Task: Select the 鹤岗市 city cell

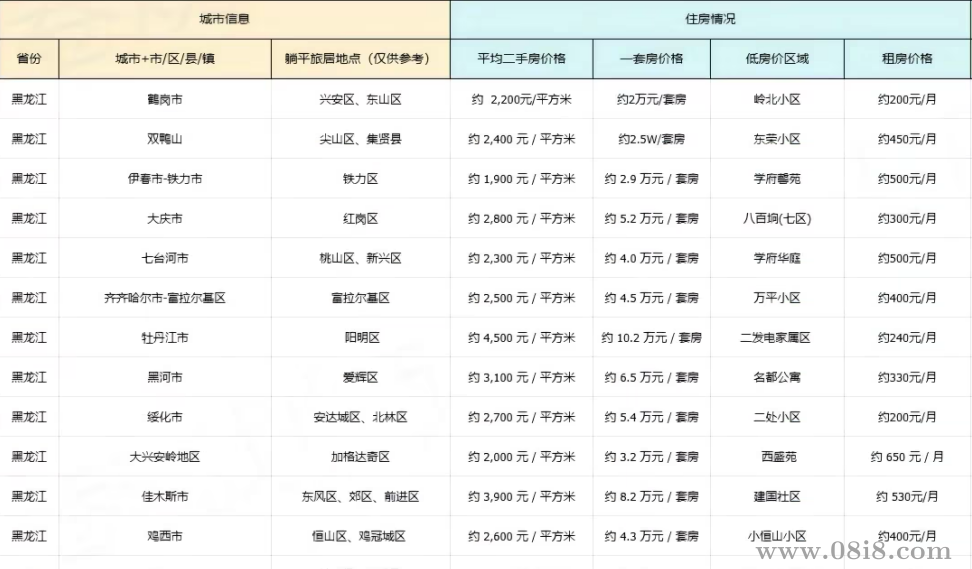Action: coord(165,99)
